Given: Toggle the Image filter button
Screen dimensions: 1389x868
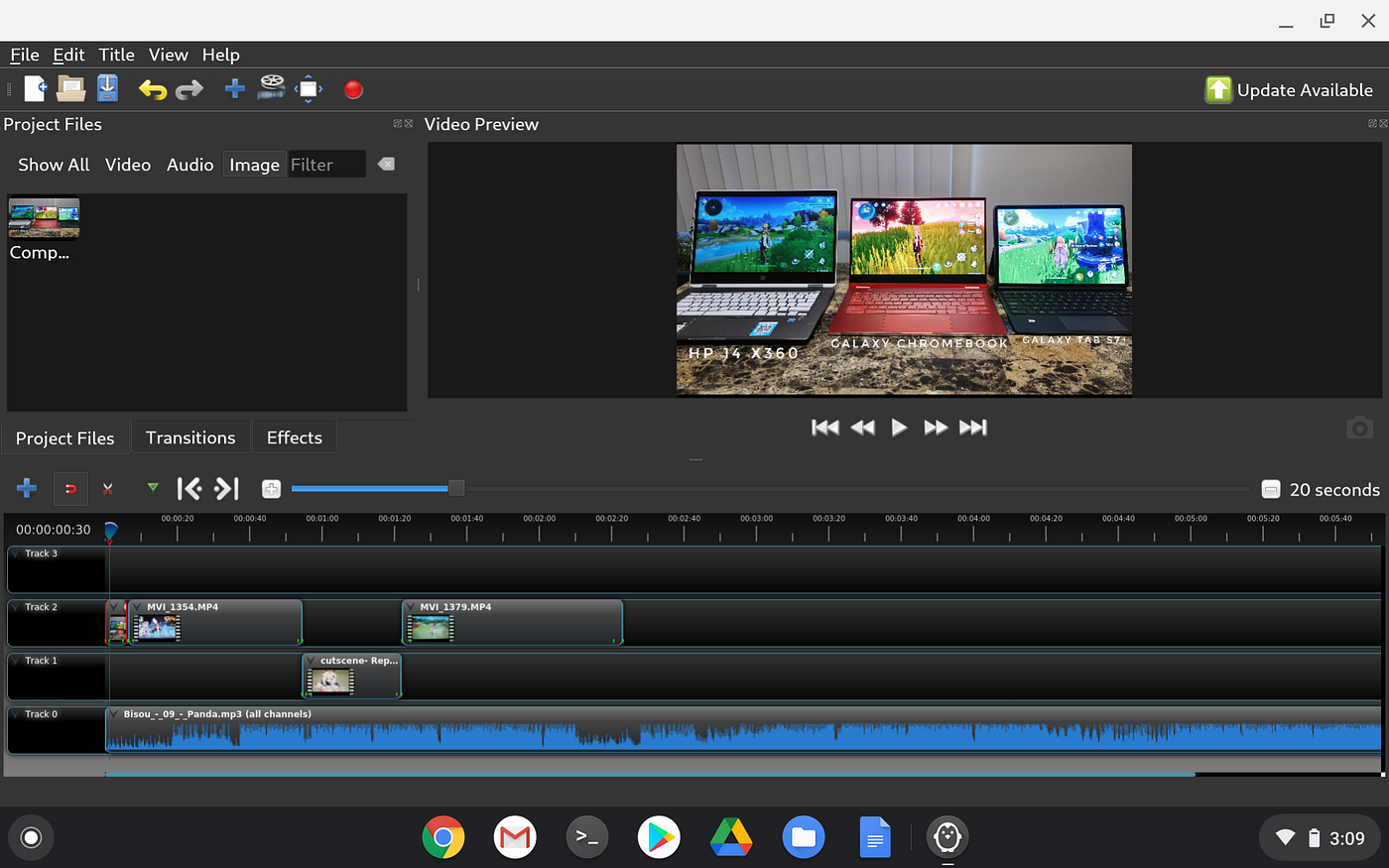Looking at the screenshot, I should (254, 165).
